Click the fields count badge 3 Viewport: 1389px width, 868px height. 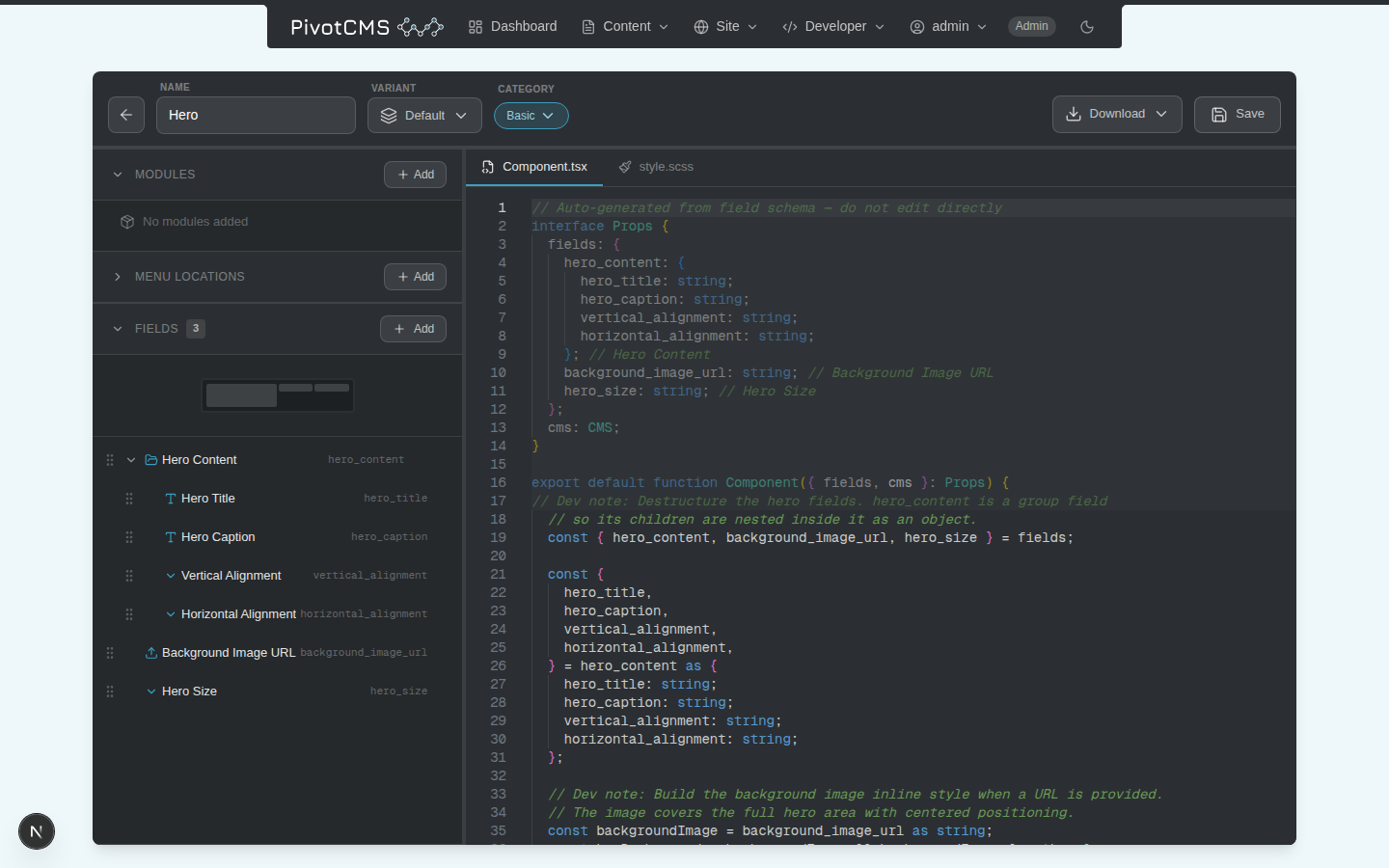click(196, 329)
